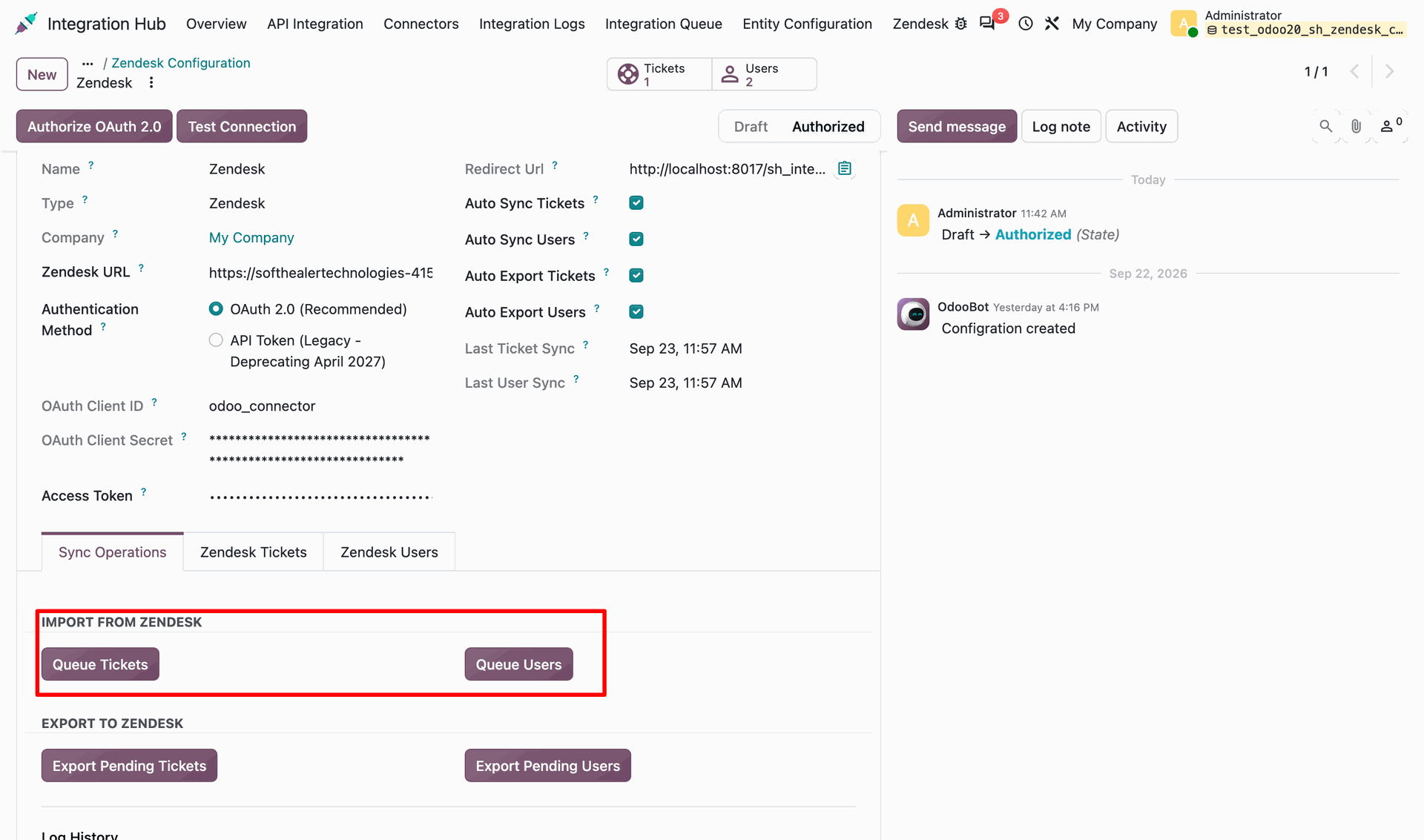Go to previous record arrow
The width and height of the screenshot is (1424, 840).
click(x=1355, y=72)
